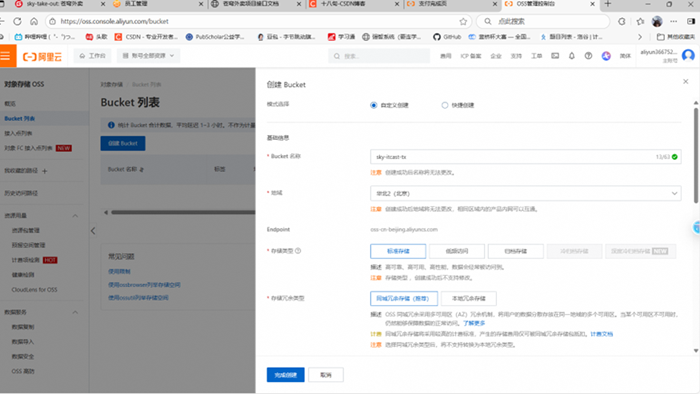Click the cancel button in the create panel
The image size is (700, 394).
pyautogui.click(x=326, y=375)
